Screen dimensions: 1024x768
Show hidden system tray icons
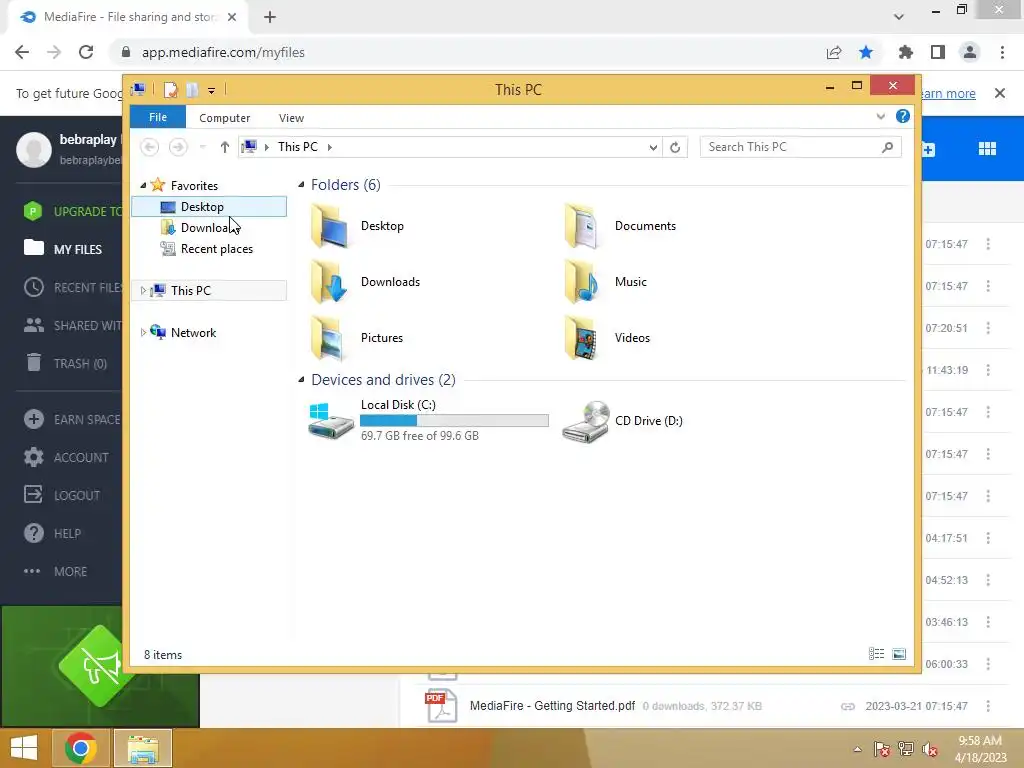pyautogui.click(x=857, y=749)
